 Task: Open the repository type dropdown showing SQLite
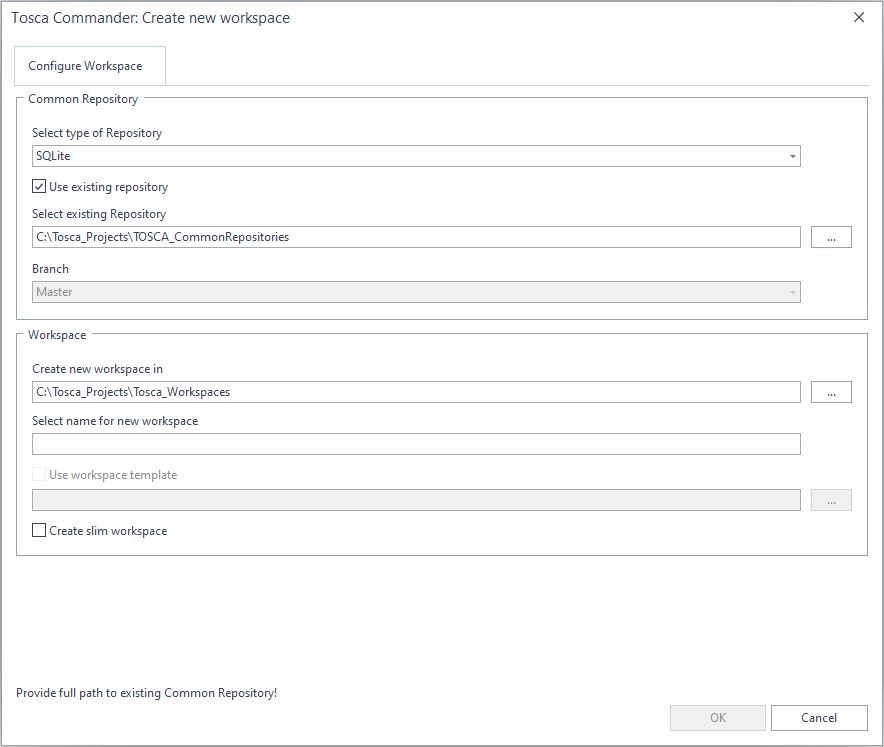pos(415,156)
